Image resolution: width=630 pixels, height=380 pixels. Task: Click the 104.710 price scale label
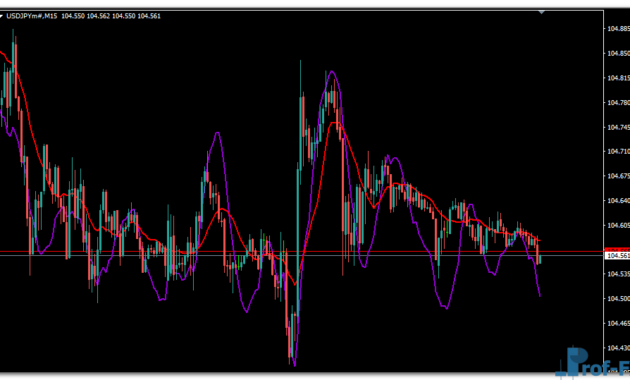(618, 151)
